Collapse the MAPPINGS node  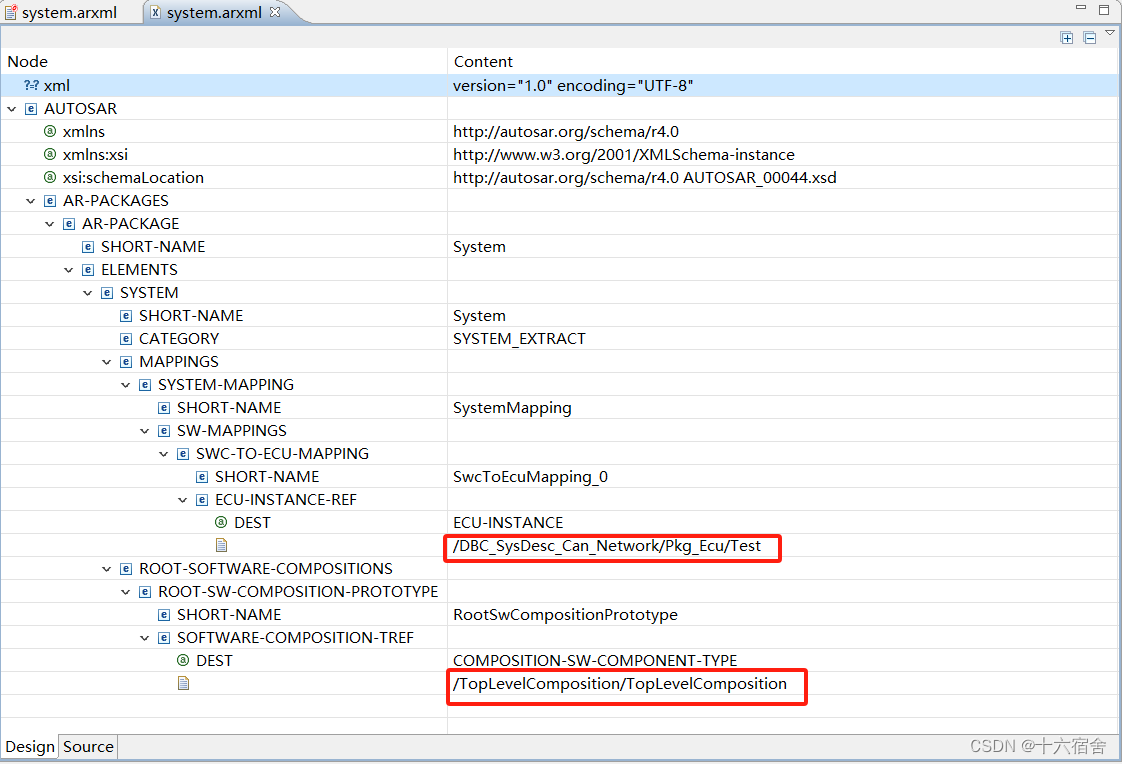pyautogui.click(x=107, y=362)
